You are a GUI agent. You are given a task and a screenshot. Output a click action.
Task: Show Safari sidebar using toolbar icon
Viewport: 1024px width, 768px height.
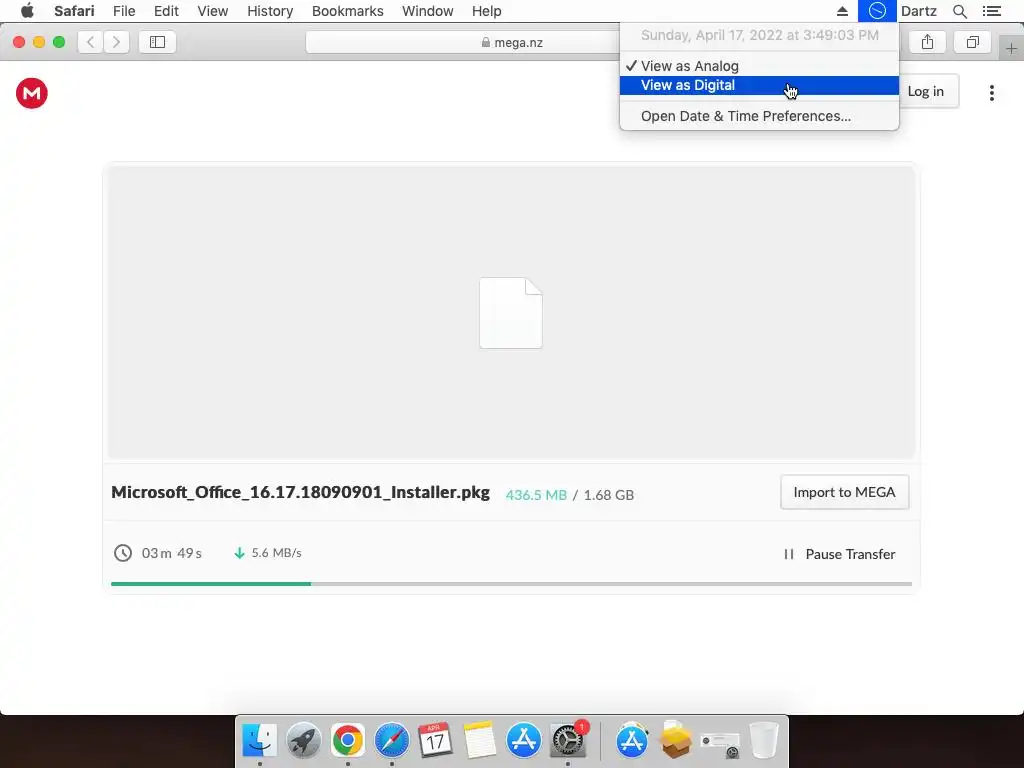tap(157, 42)
